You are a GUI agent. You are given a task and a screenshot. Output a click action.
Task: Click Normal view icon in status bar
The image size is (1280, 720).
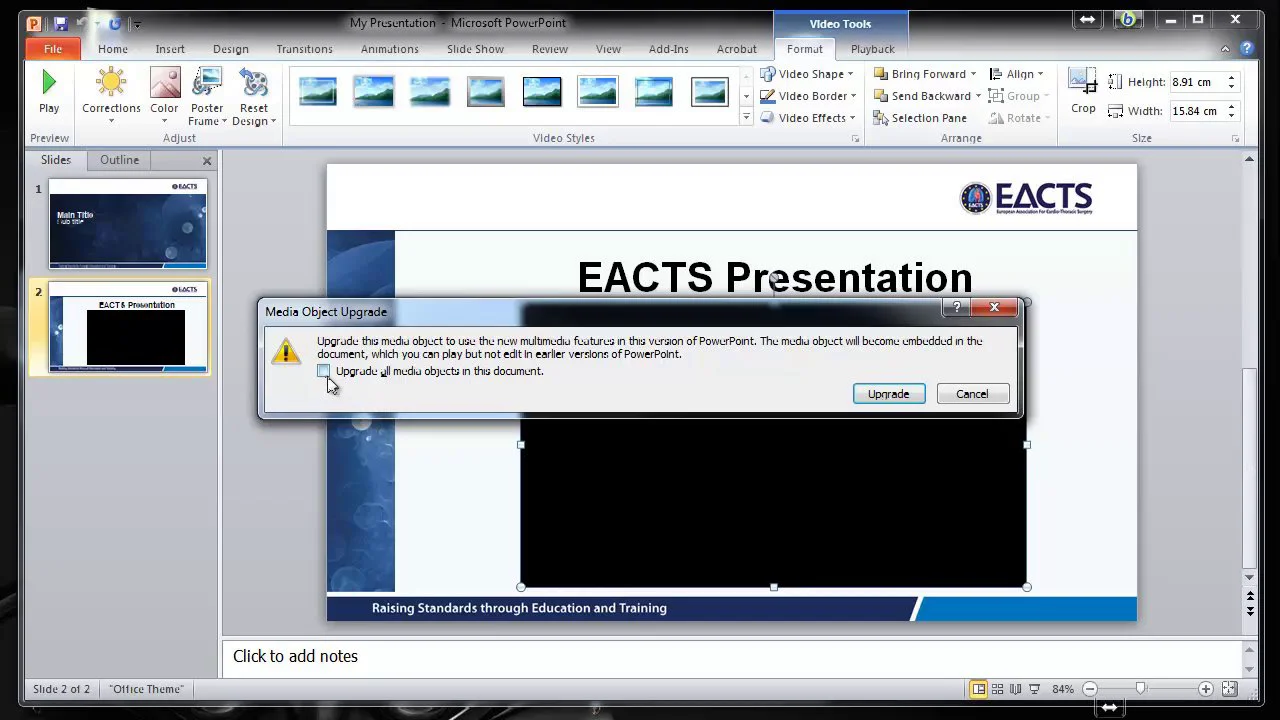(979, 689)
